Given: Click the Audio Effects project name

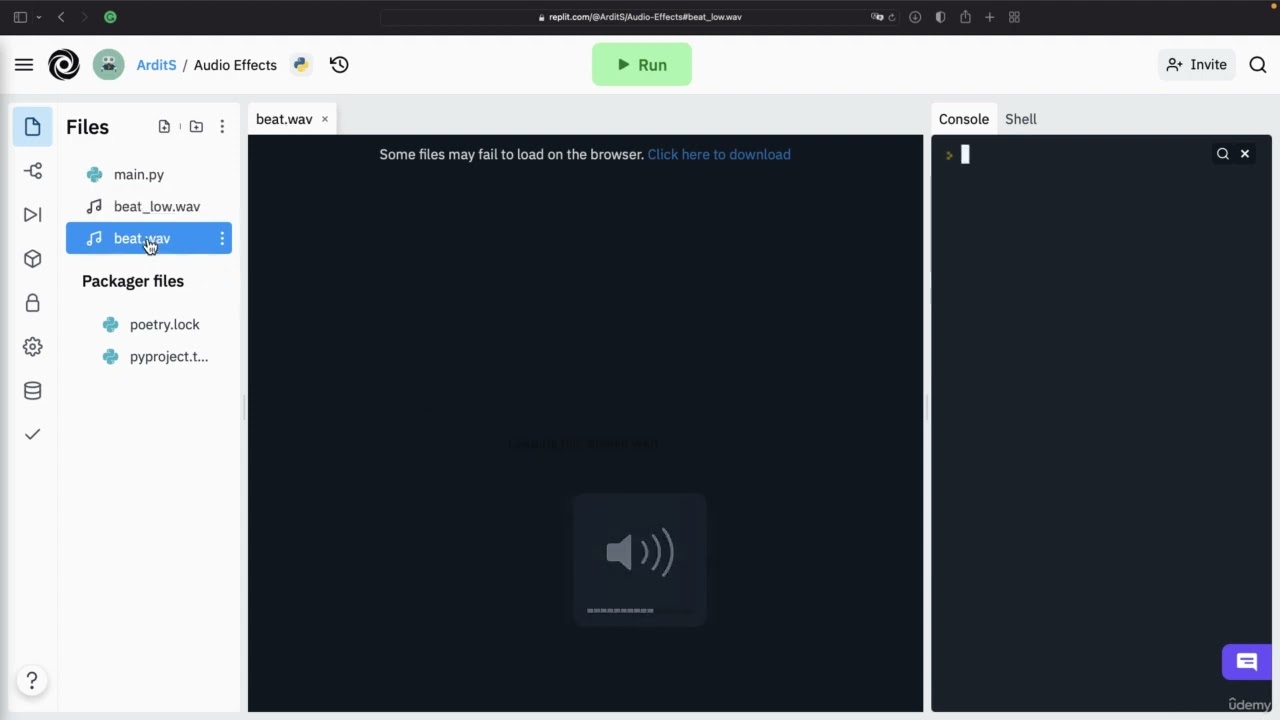Looking at the screenshot, I should [x=235, y=65].
